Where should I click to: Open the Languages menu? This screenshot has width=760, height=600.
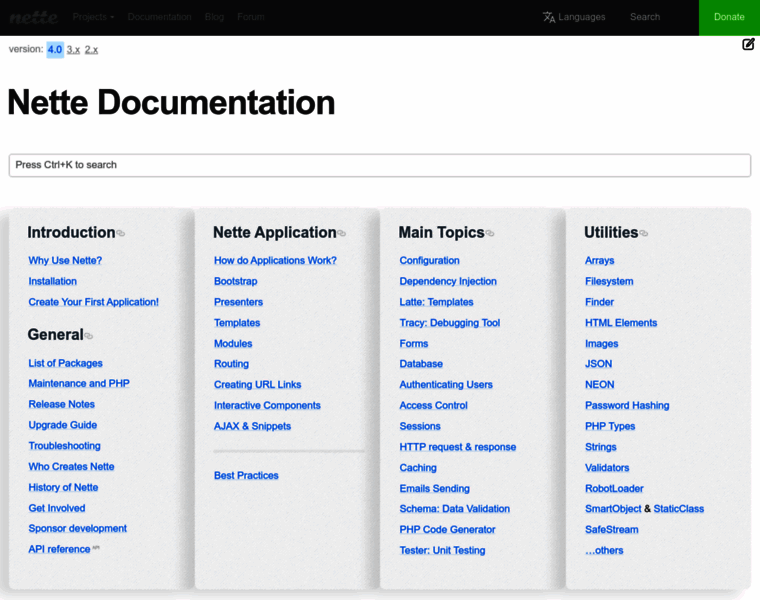tap(574, 17)
